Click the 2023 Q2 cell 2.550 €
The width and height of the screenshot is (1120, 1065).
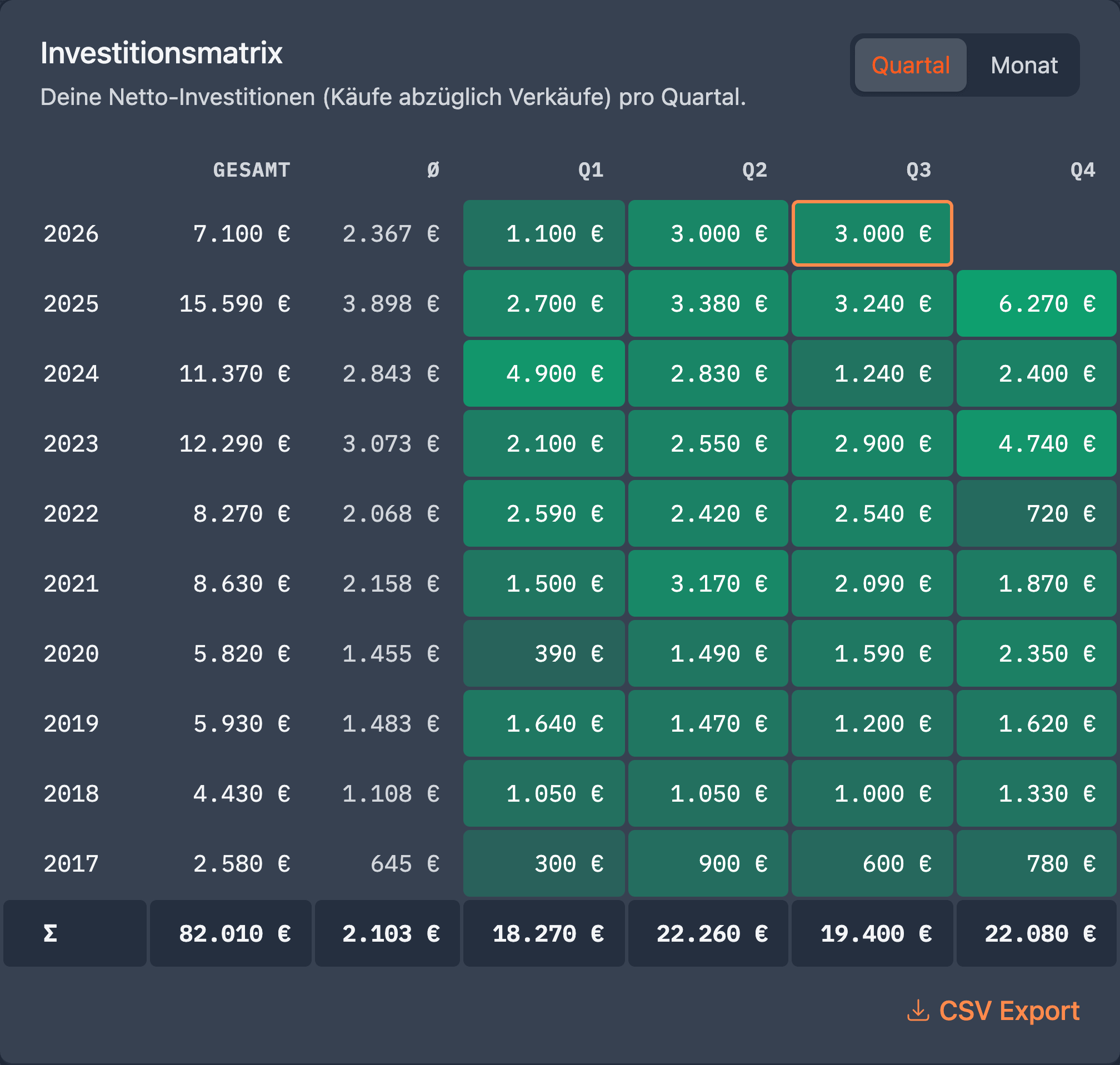point(708,443)
